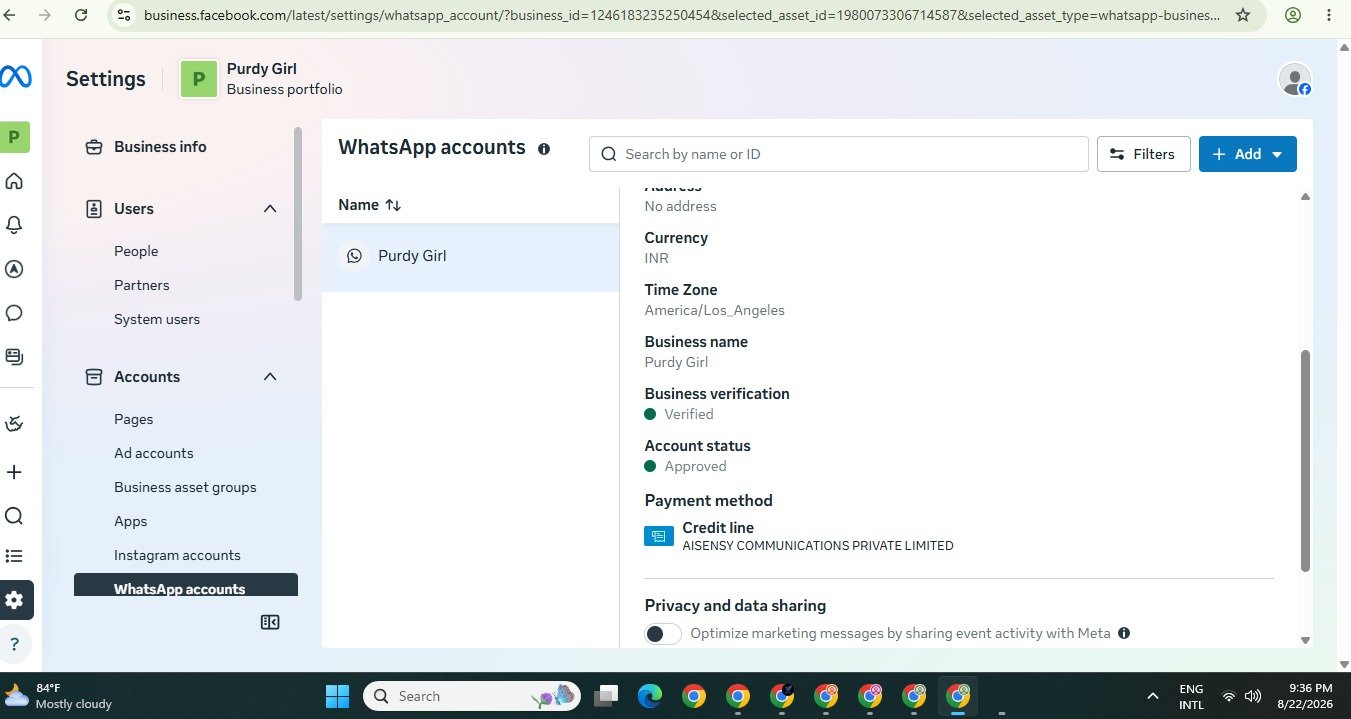Click the Credit line payment method entry
Viewport: 1351px width, 719px height.
pyautogui.click(x=799, y=536)
